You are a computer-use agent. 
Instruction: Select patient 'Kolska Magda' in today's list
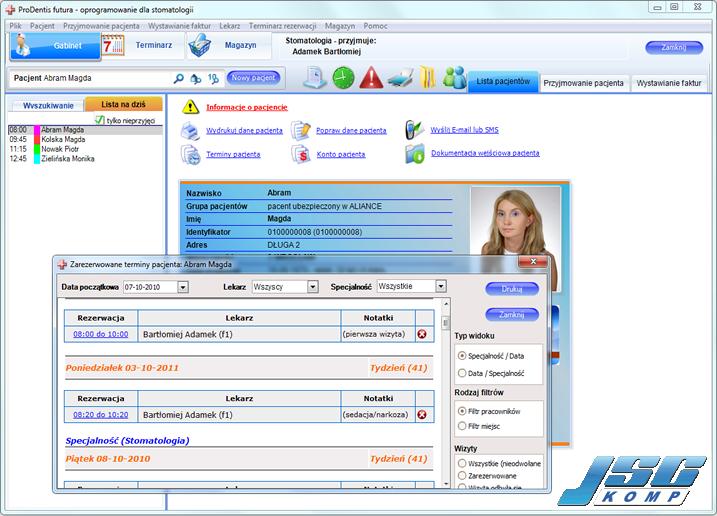click(85, 140)
